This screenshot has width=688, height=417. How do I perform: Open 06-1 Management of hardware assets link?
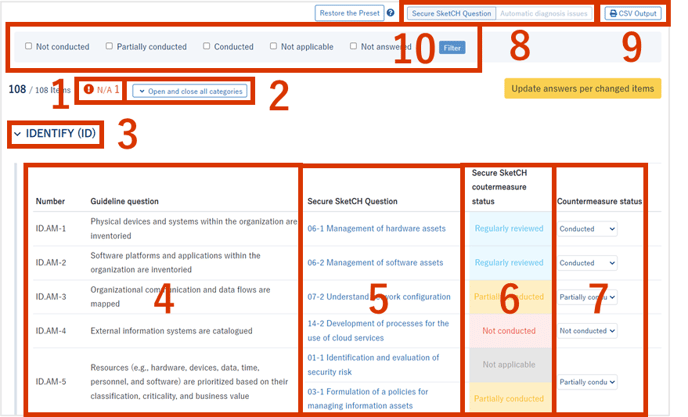pyautogui.click(x=376, y=228)
